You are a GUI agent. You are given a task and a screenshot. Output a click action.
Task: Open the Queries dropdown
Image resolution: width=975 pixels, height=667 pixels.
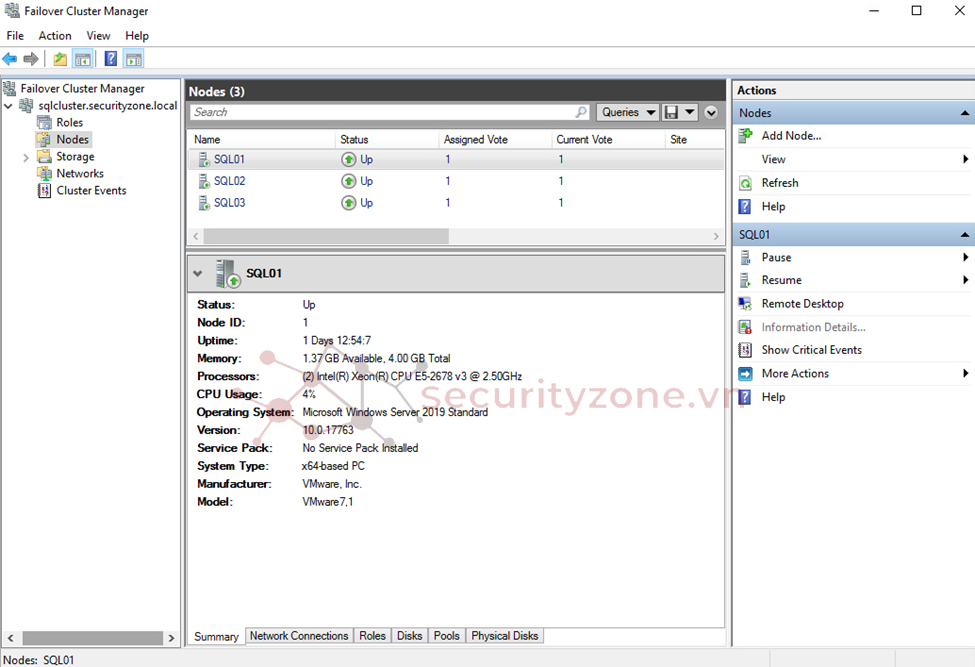point(628,113)
